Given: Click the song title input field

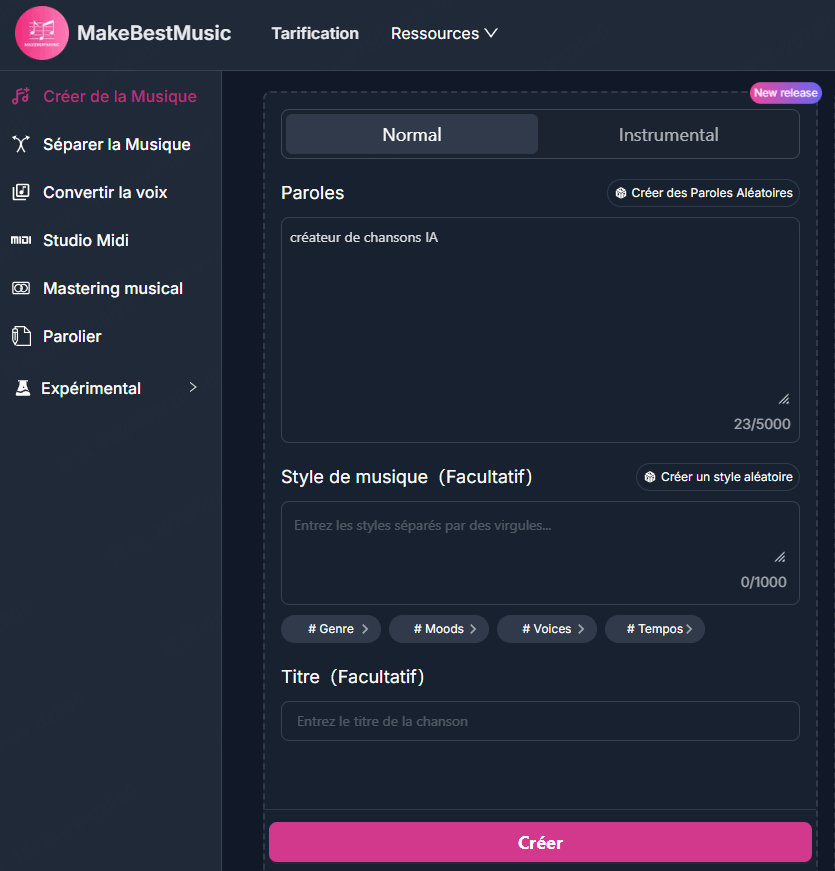Looking at the screenshot, I should (x=540, y=721).
